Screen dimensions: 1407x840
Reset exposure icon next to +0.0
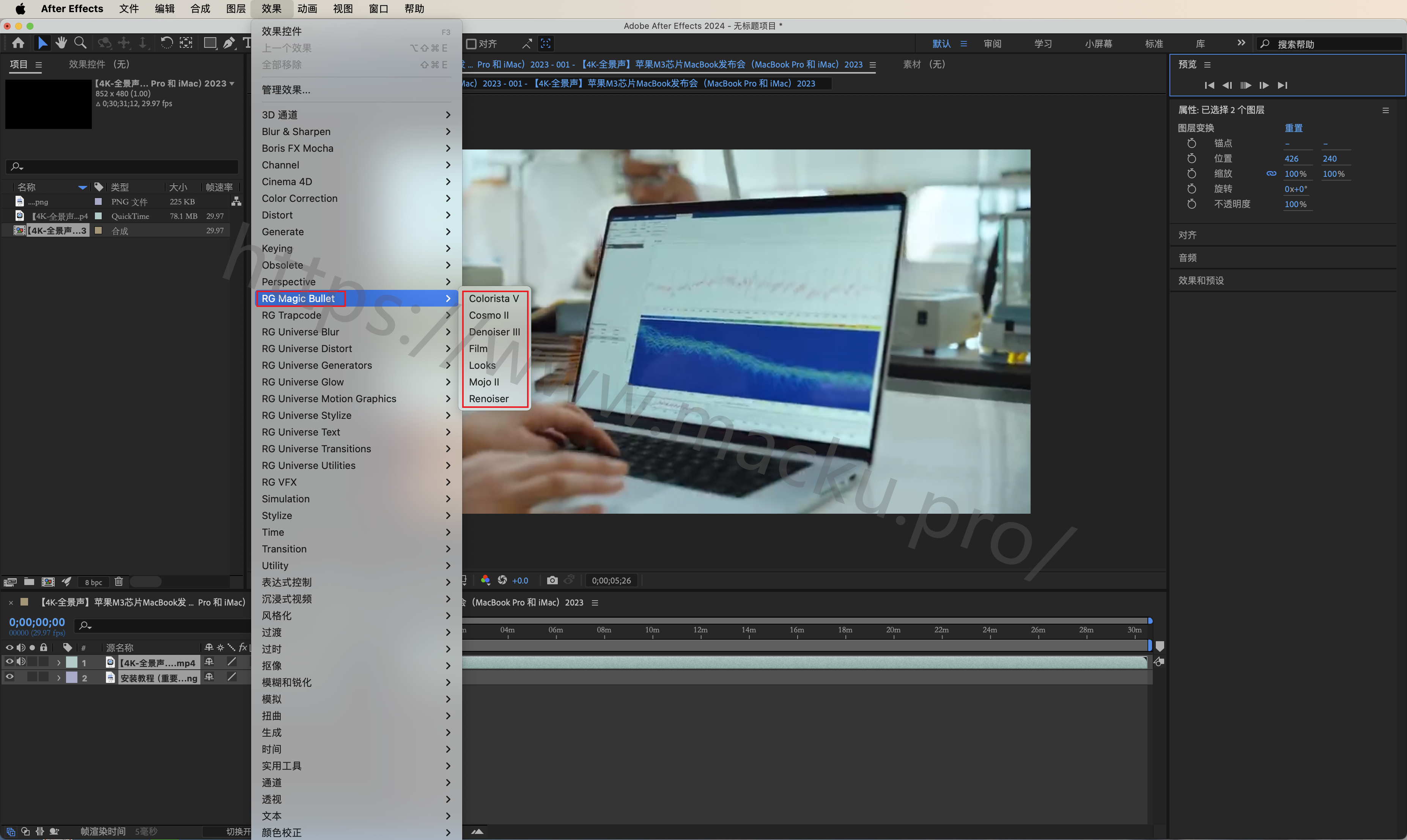[x=502, y=580]
